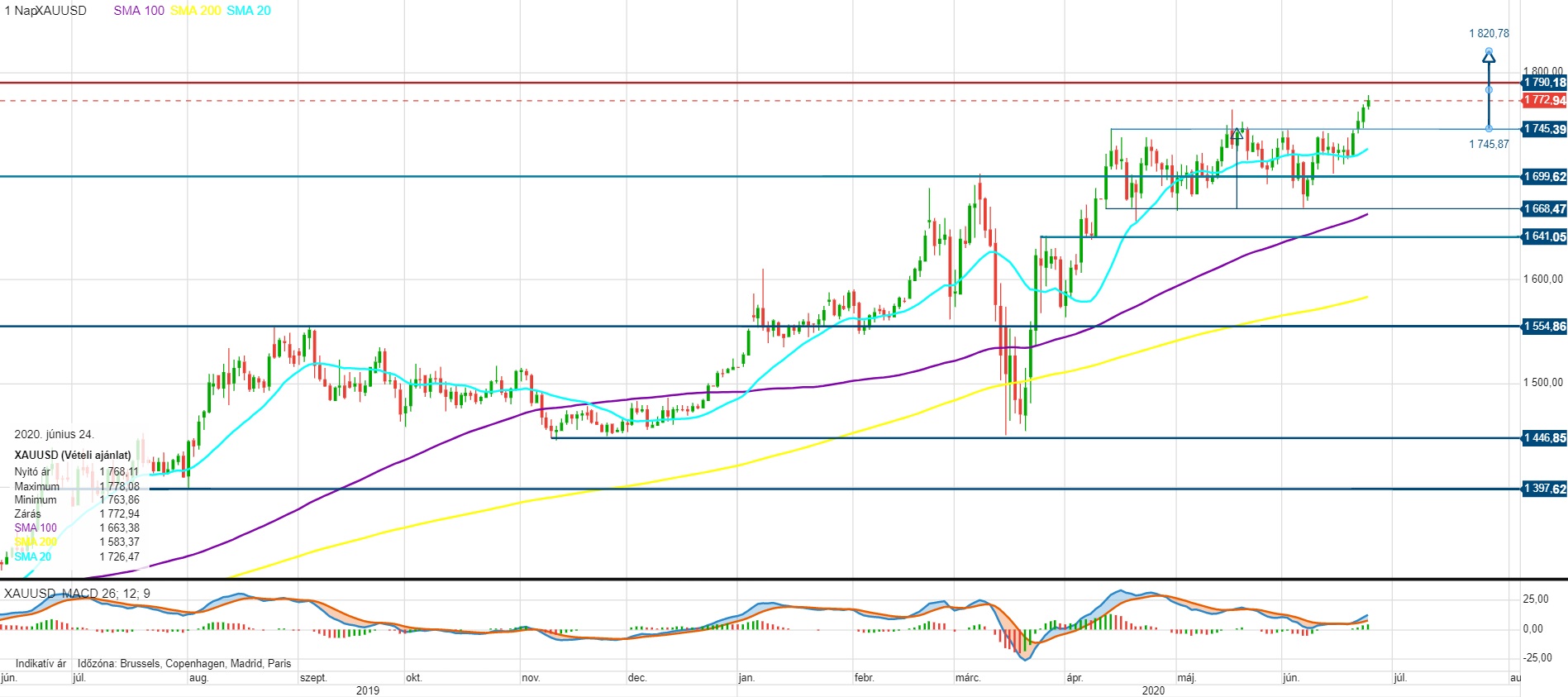Select the upward arrow head near 1 800,00
Screen dimensions: 1568x697
1489,56
